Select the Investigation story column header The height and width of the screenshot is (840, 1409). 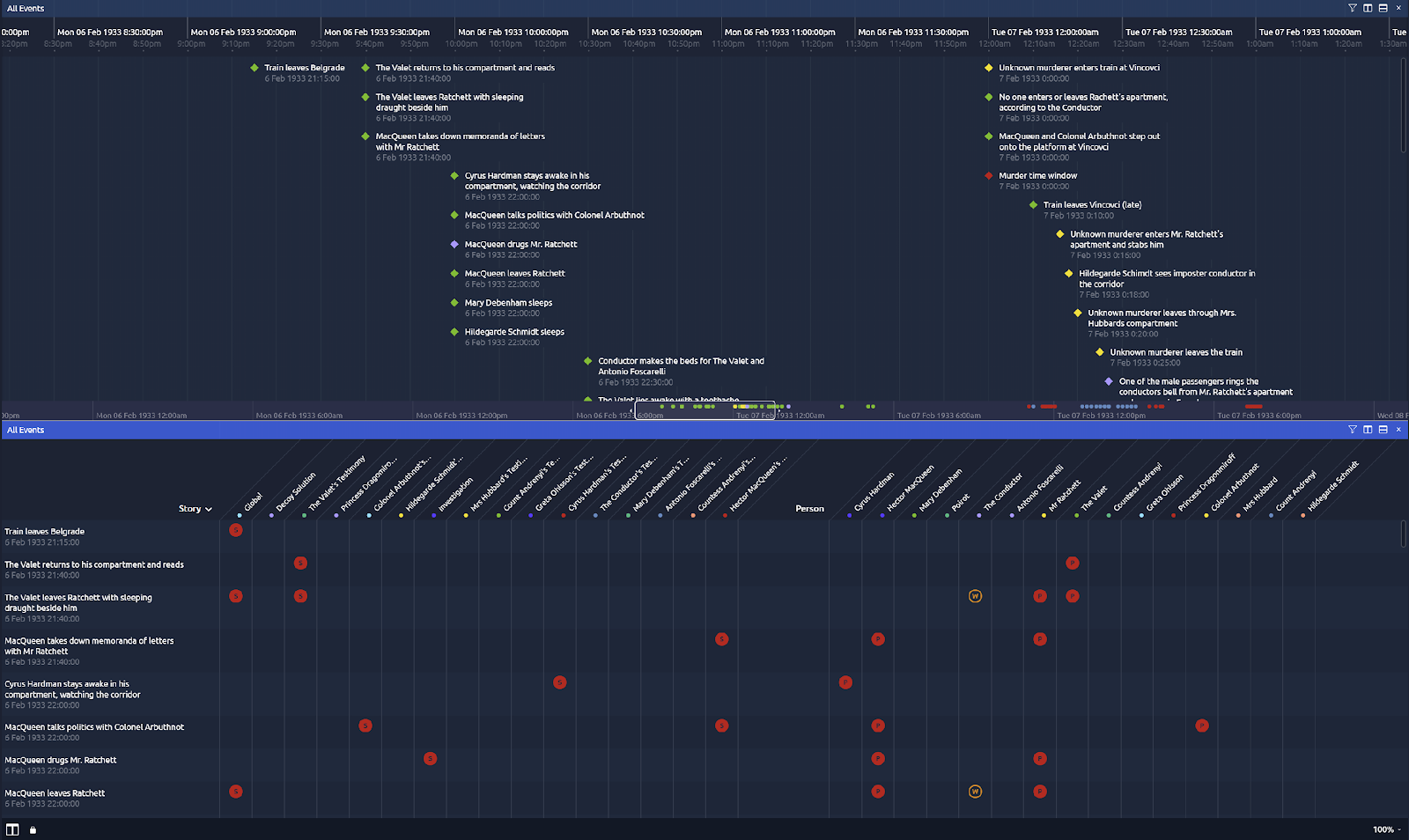(x=454, y=495)
